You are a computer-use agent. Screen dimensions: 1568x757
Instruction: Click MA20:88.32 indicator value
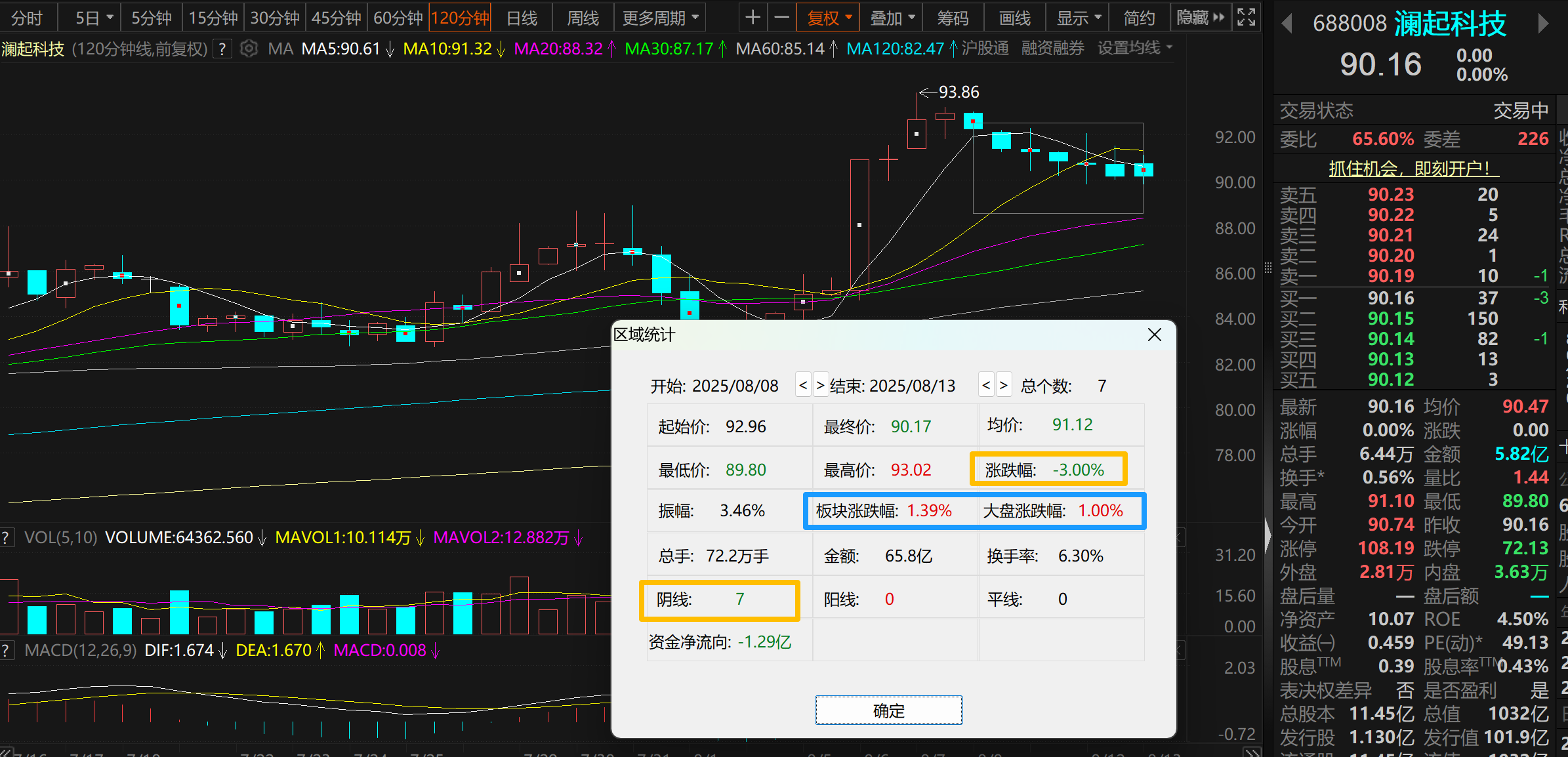(x=565, y=49)
